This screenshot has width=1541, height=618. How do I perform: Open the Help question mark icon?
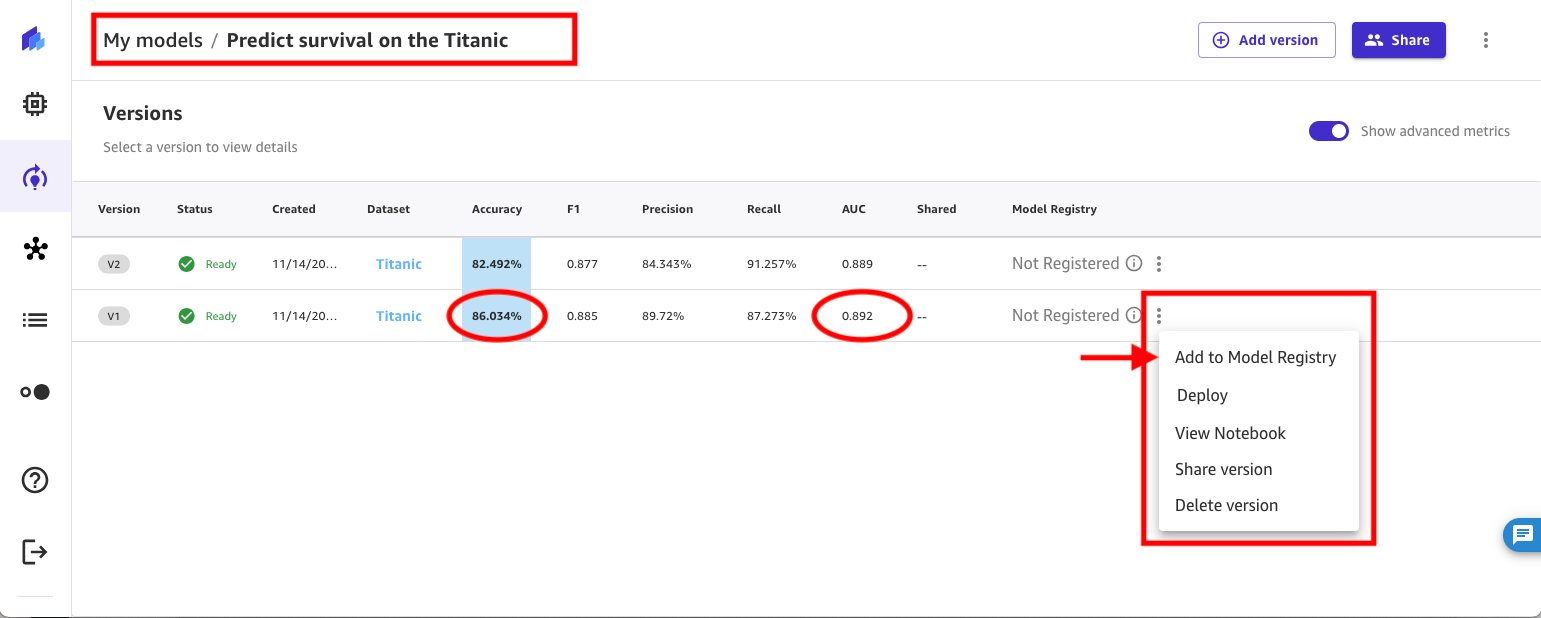(x=35, y=480)
